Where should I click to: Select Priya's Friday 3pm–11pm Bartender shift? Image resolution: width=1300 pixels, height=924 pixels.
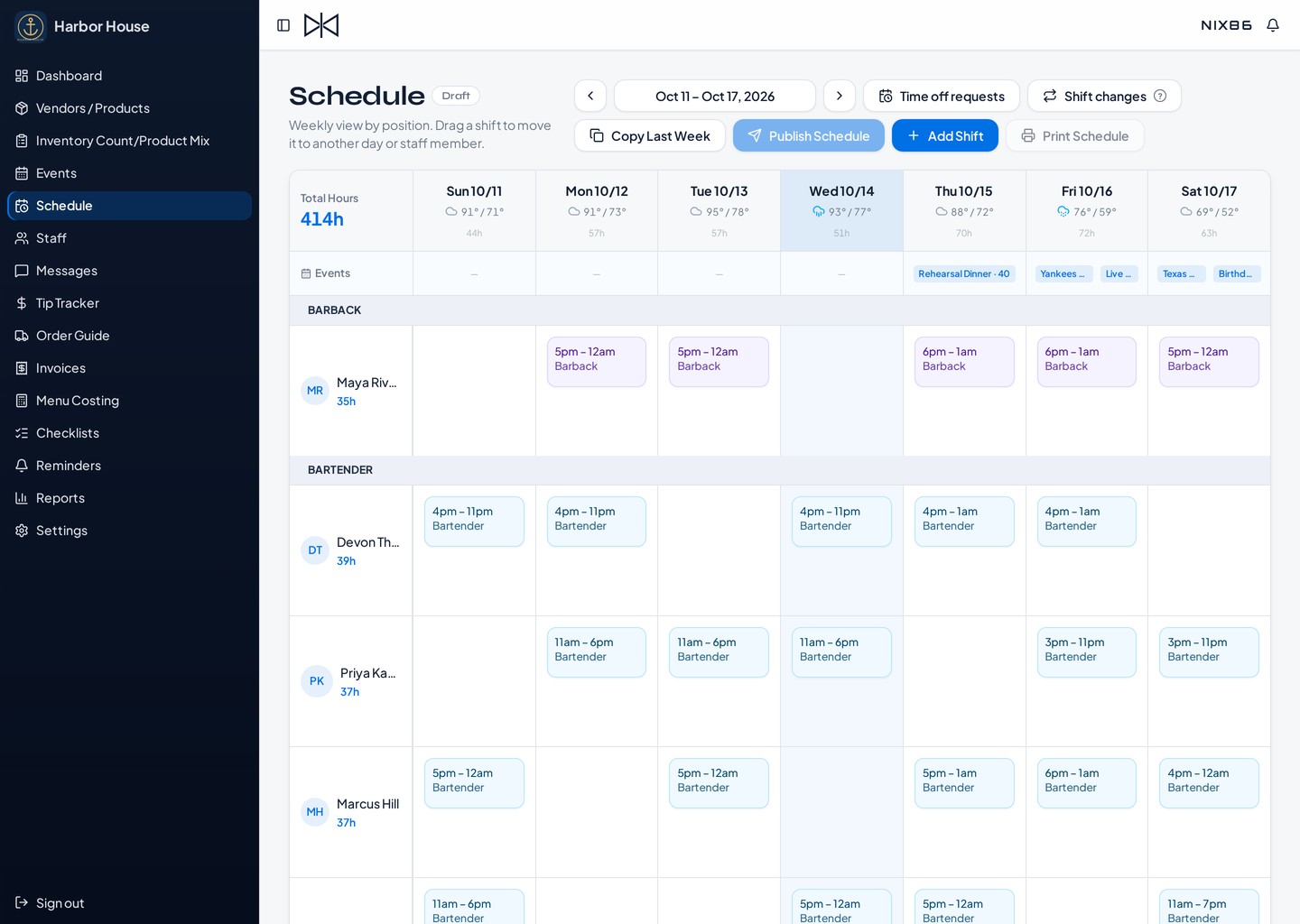tap(1087, 652)
